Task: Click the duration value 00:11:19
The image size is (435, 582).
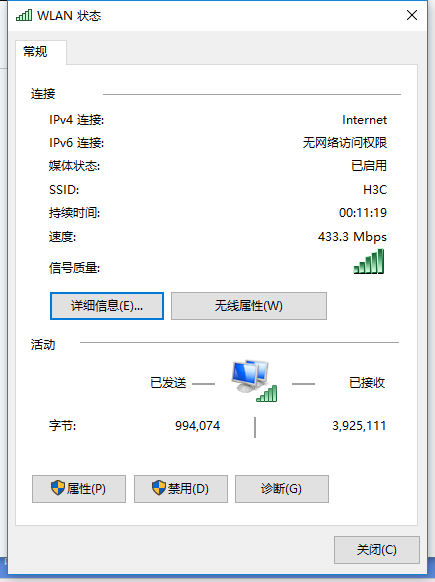Action: pyautogui.click(x=363, y=213)
